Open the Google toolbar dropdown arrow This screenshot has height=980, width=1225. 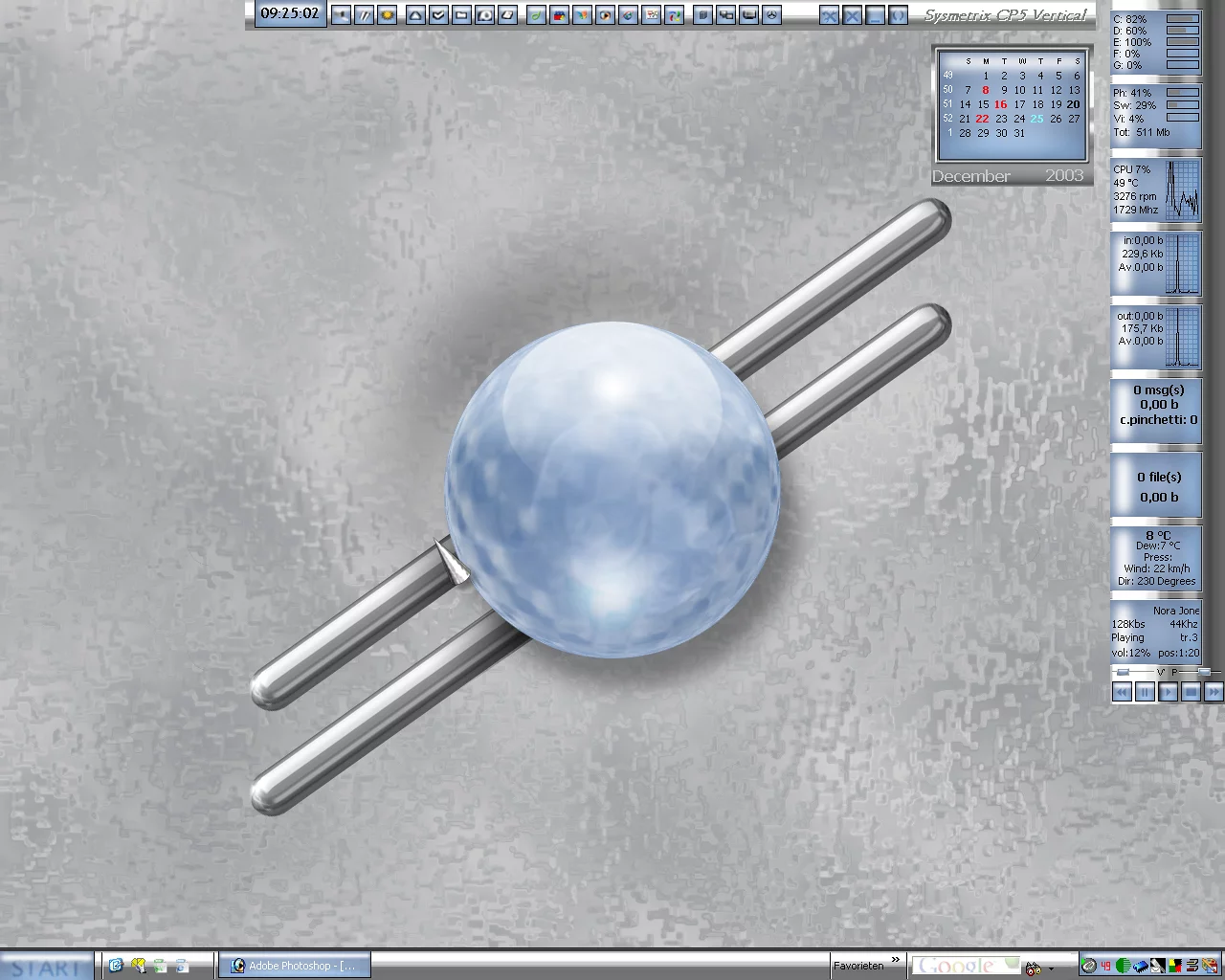tap(1051, 969)
